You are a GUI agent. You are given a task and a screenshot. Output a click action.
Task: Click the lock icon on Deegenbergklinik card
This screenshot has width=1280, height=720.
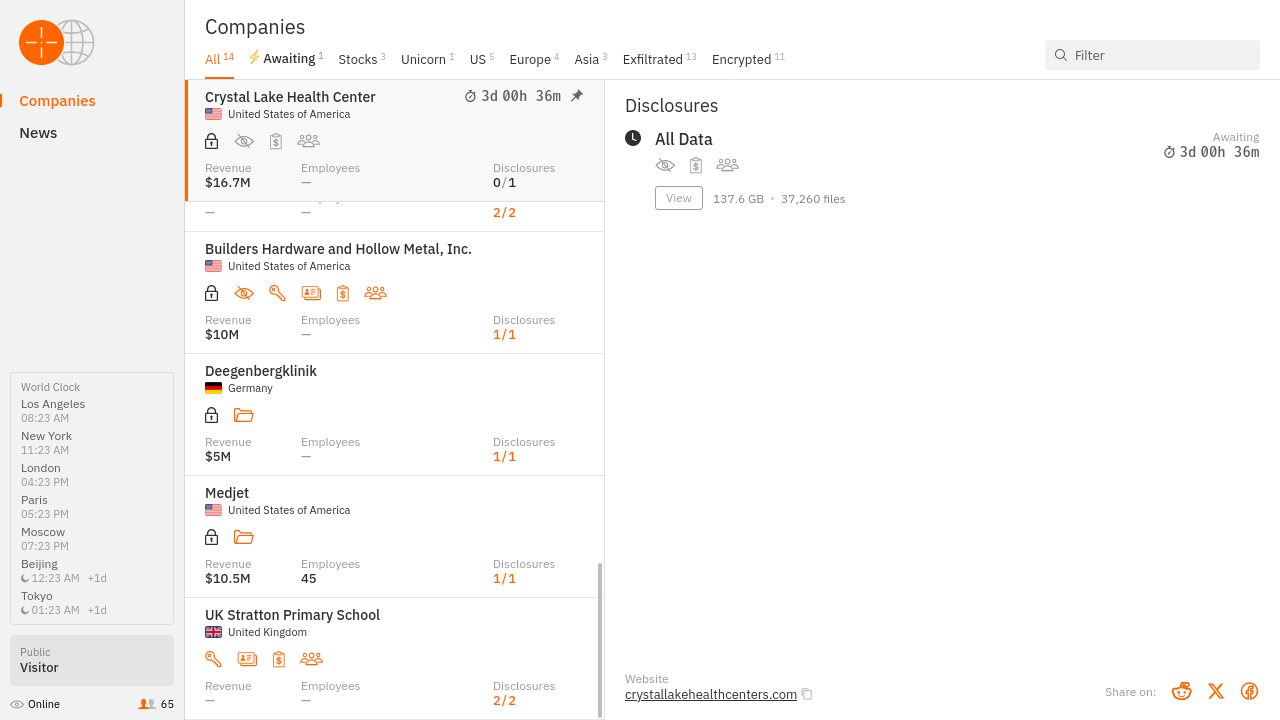pos(211,415)
